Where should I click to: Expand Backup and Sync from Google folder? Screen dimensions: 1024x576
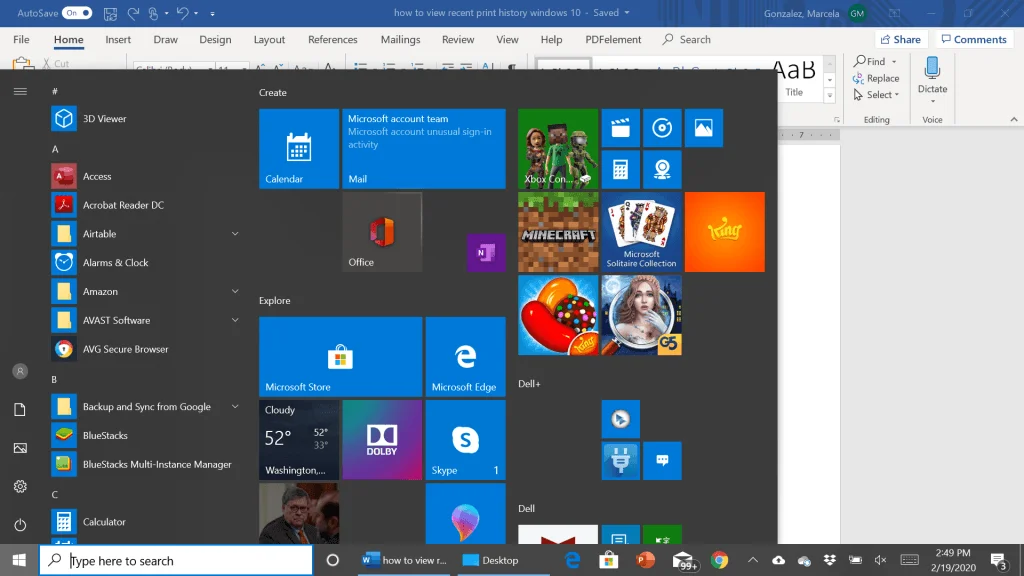[235, 407]
